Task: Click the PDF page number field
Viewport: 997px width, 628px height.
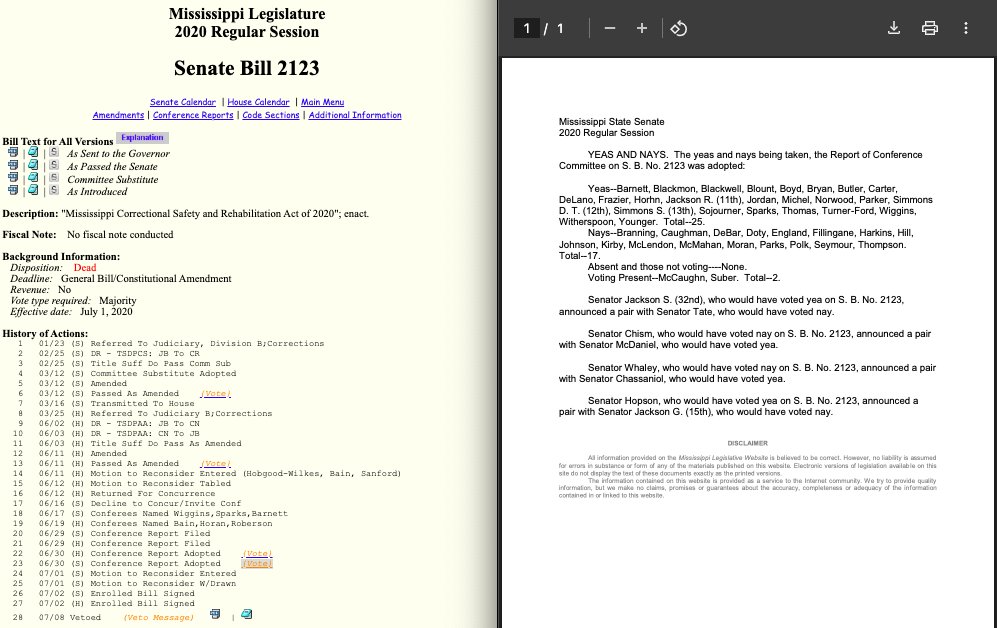Action: [526, 29]
